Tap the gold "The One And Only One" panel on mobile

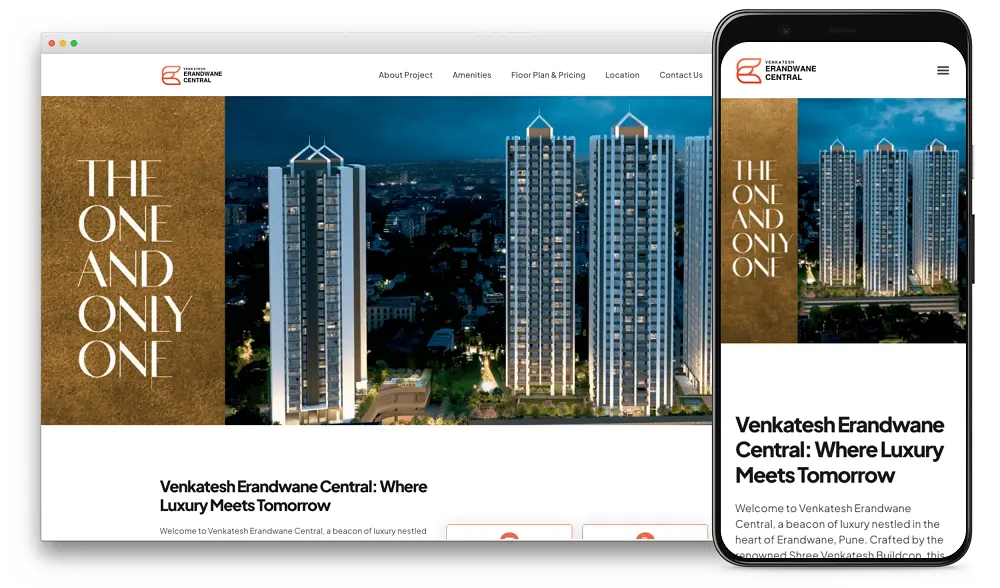click(759, 220)
